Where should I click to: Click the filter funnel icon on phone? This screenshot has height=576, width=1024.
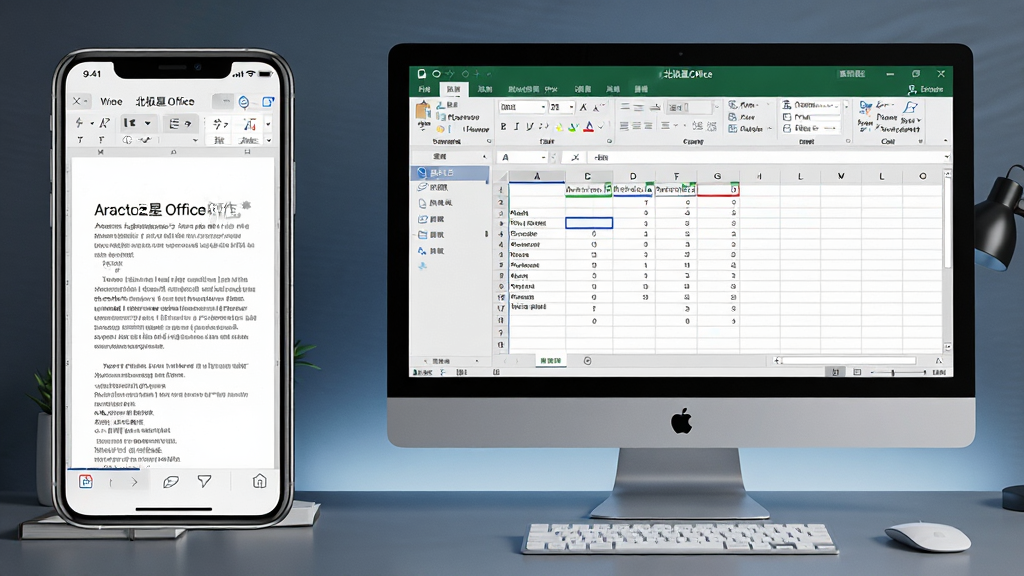click(204, 481)
